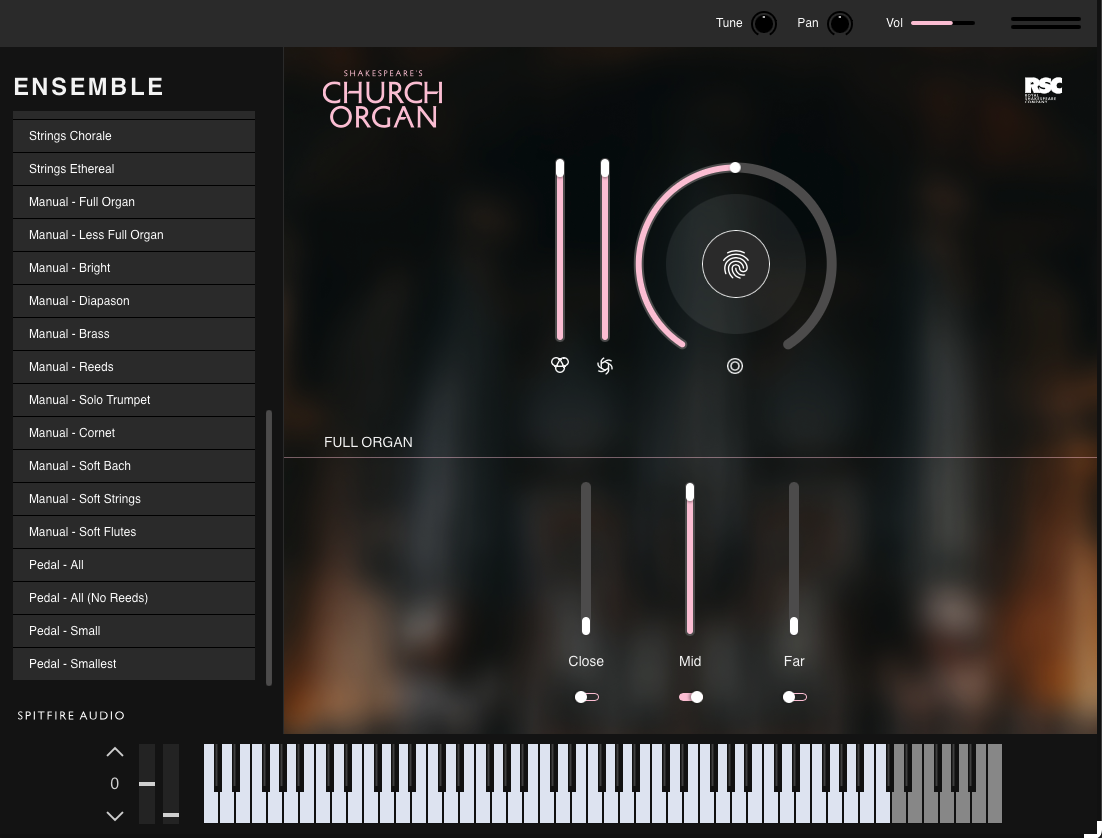Decrease octave with the down chevron
This screenshot has height=838, width=1102.
point(115,816)
